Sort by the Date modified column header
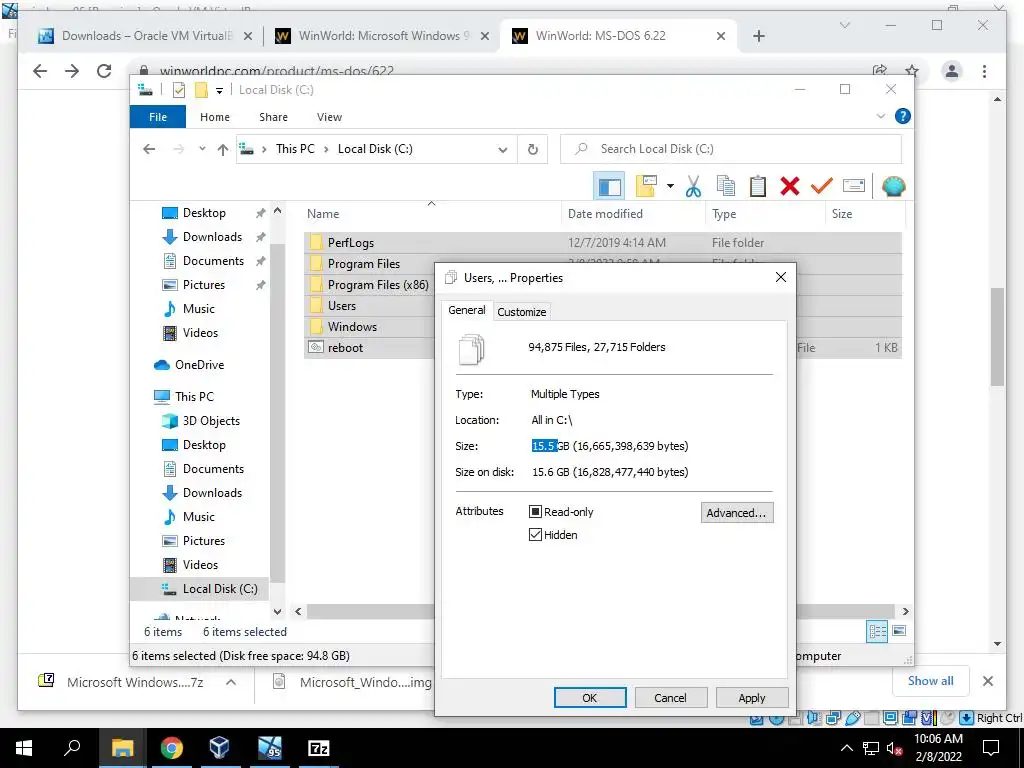Screen dimensions: 1024x768 (x=633, y=214)
